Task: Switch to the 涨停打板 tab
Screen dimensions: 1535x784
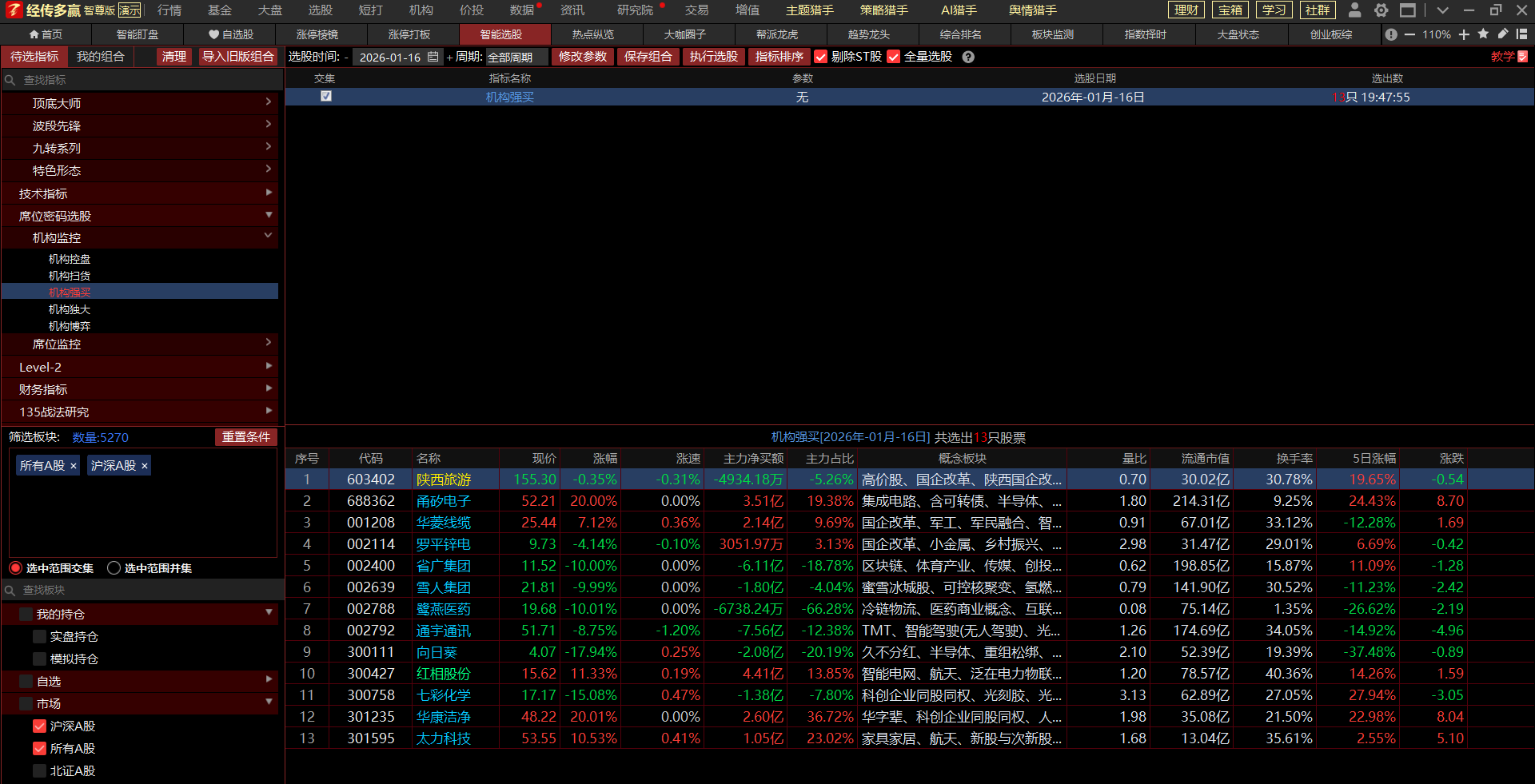Action: click(409, 34)
